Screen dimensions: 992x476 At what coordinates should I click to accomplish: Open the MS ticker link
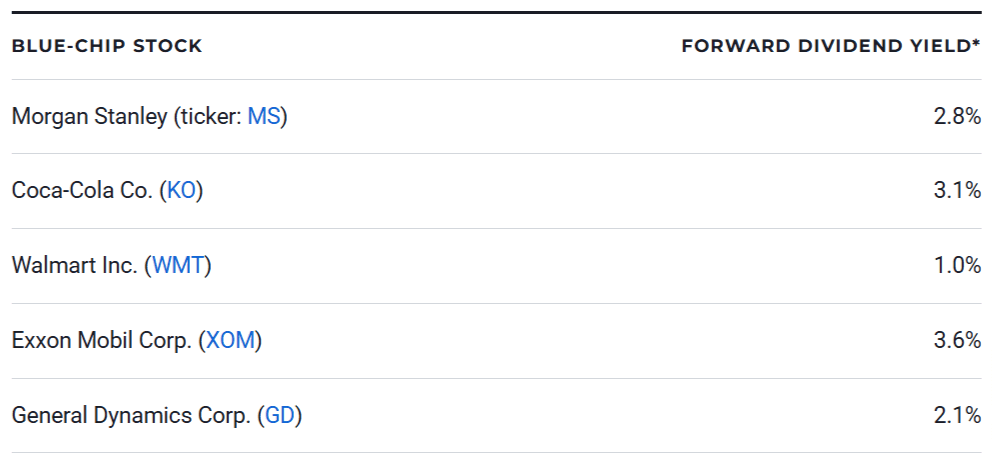pyautogui.click(x=264, y=116)
